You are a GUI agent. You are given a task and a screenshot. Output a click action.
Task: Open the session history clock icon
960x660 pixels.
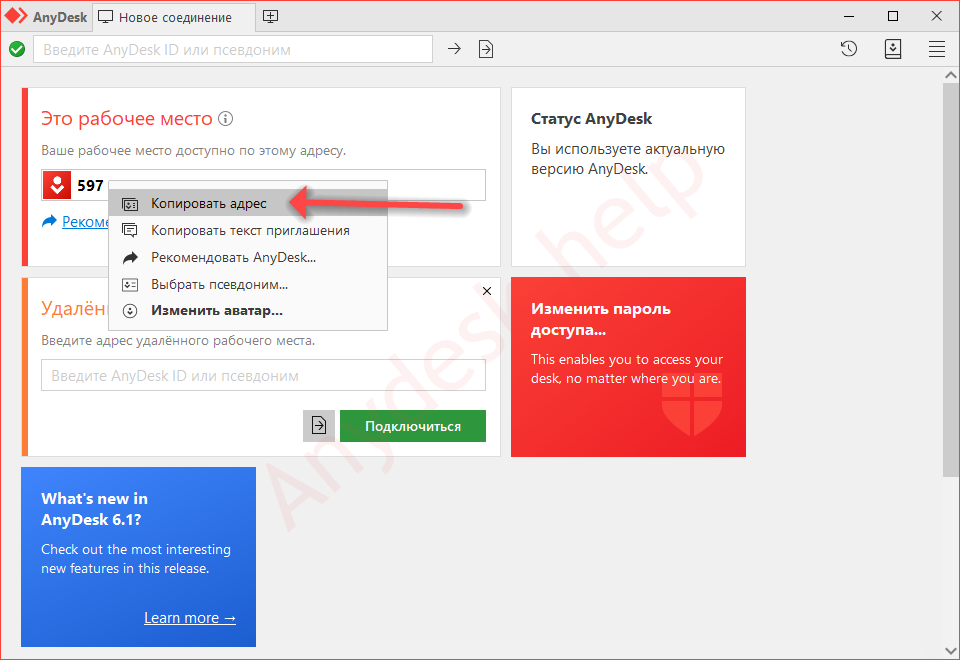tap(849, 48)
